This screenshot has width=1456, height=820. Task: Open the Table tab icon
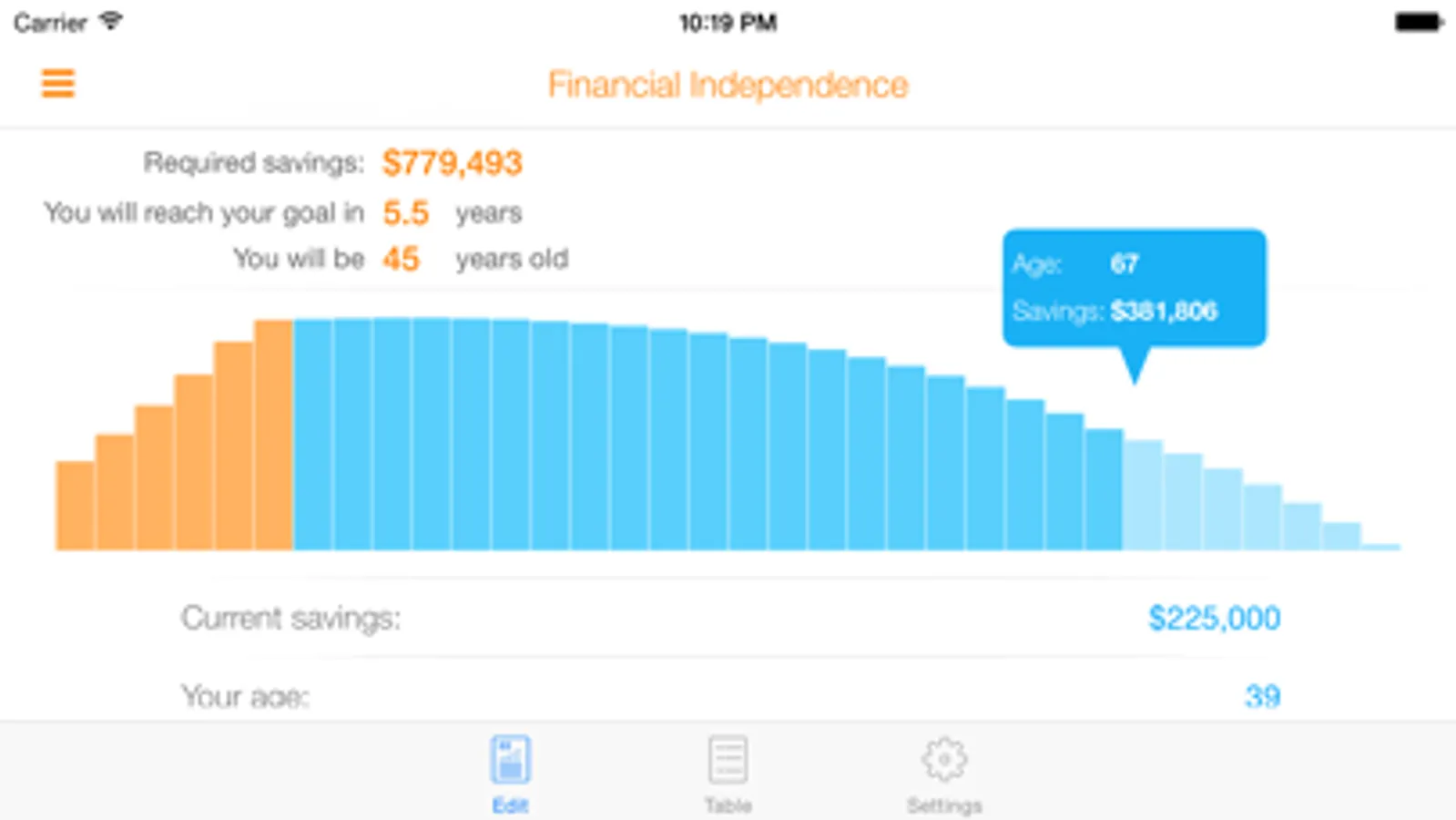[728, 760]
